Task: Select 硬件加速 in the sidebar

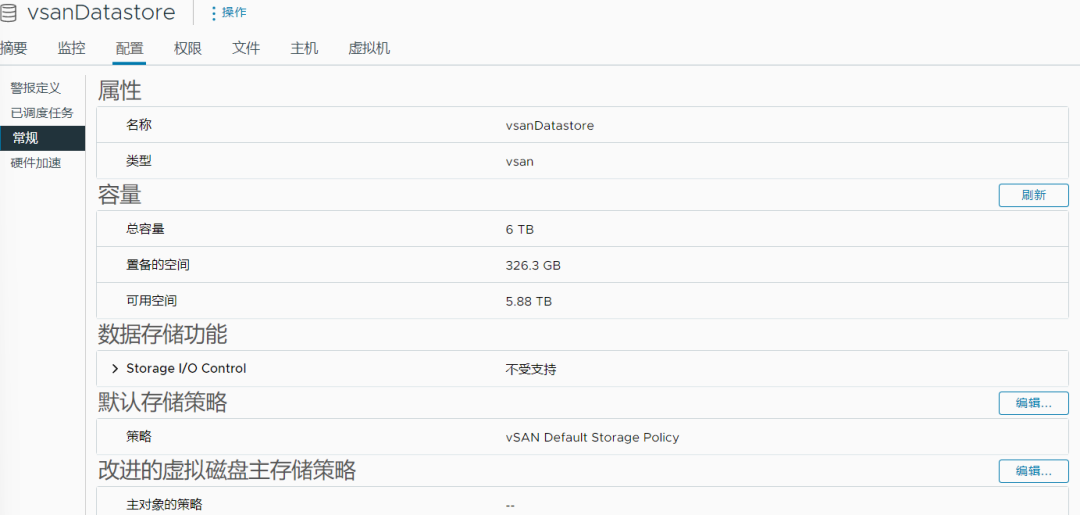Action: tap(36, 163)
